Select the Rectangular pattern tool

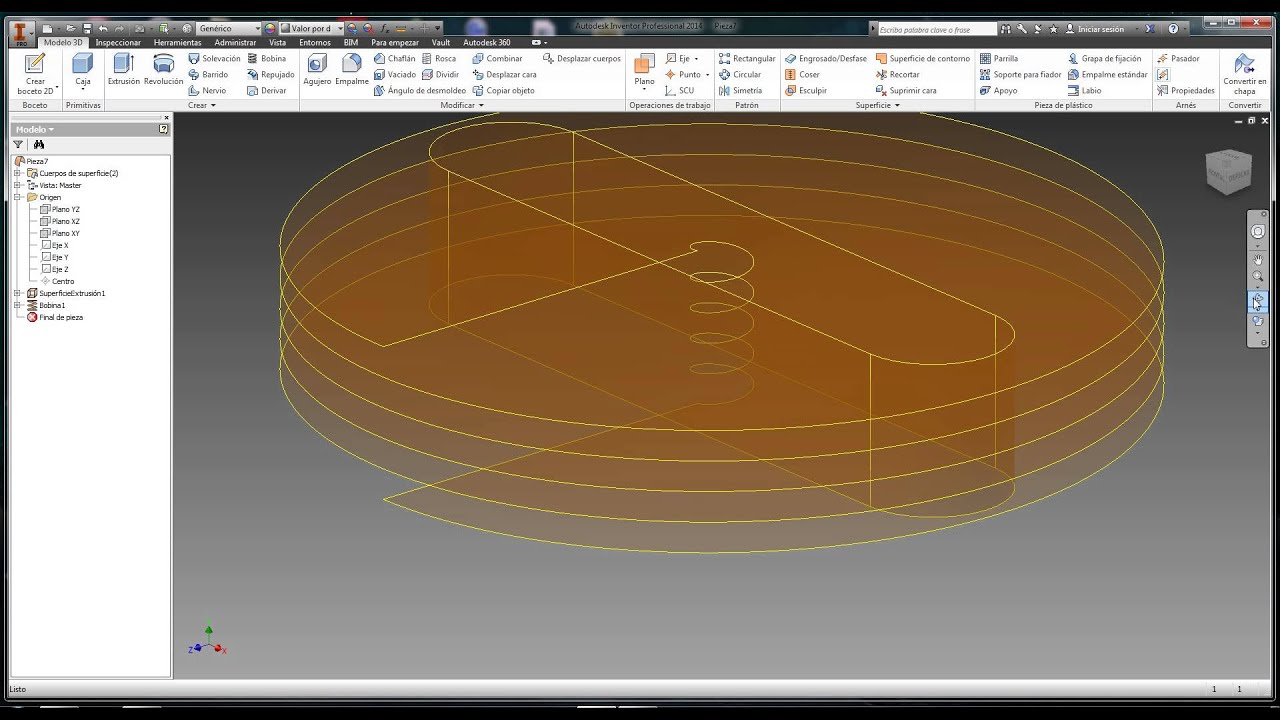coord(747,58)
